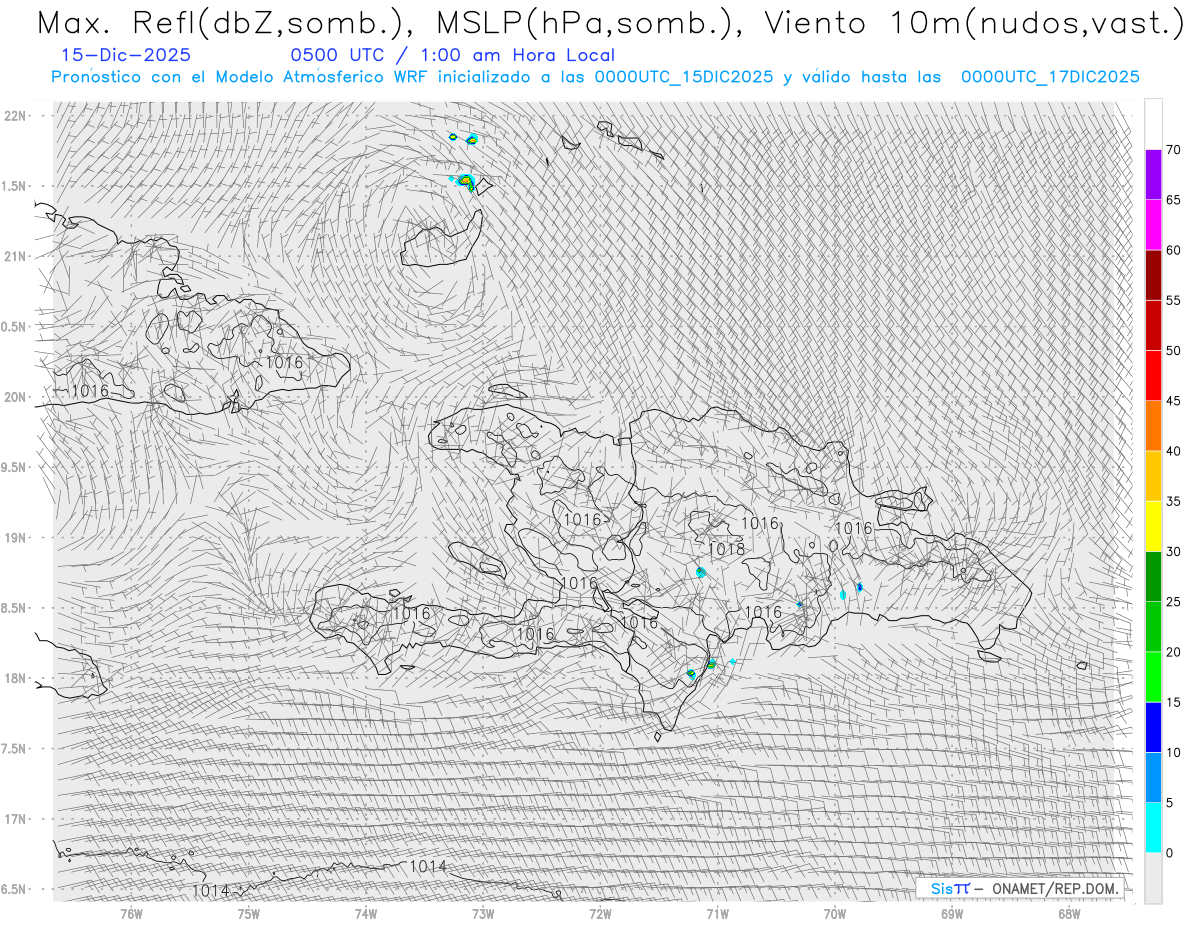Click the latitude label '17N'
Image resolution: width=1200 pixels, height=927 pixels.
click(15, 819)
